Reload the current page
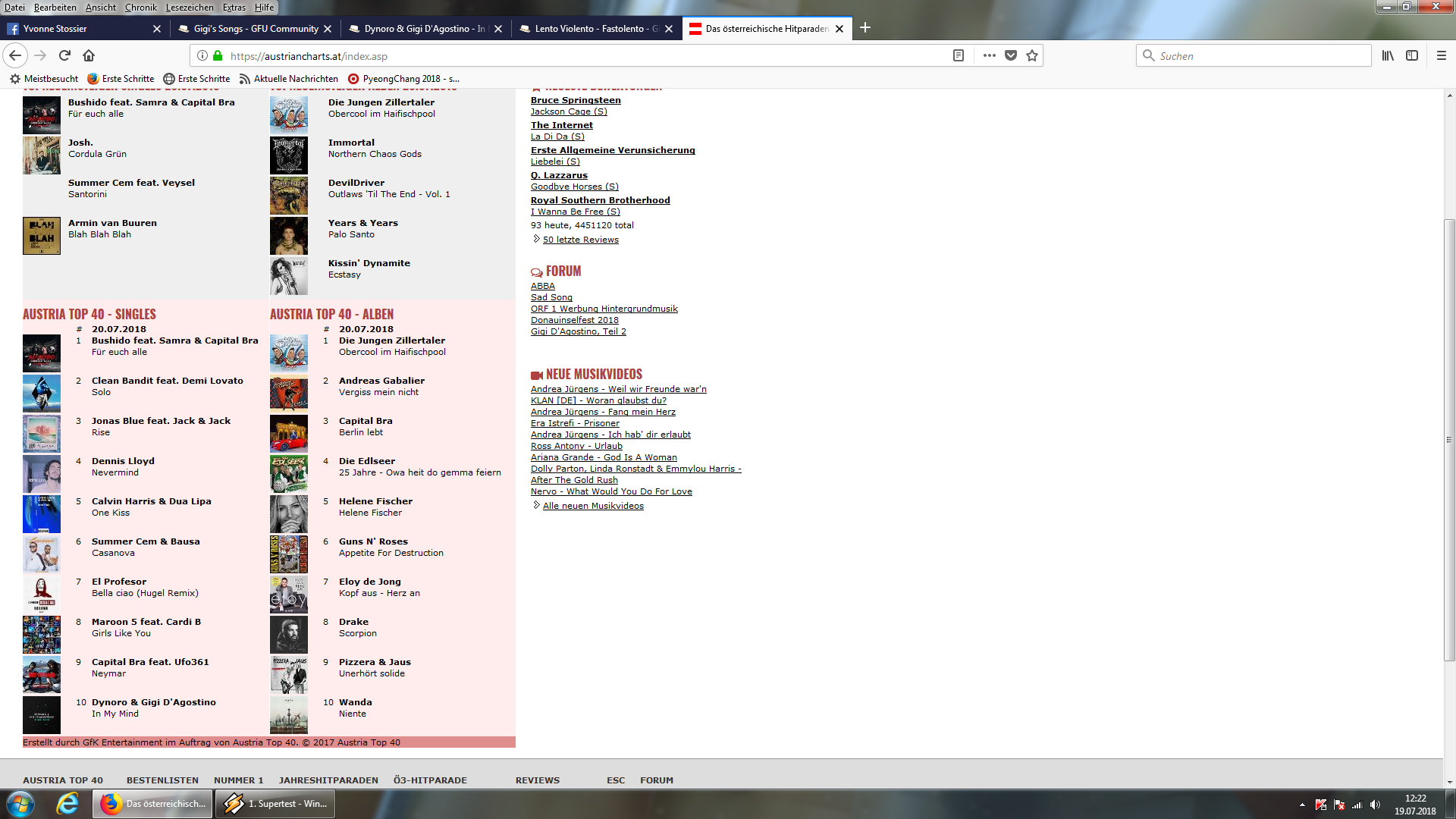The height and width of the screenshot is (819, 1456). pos(64,55)
